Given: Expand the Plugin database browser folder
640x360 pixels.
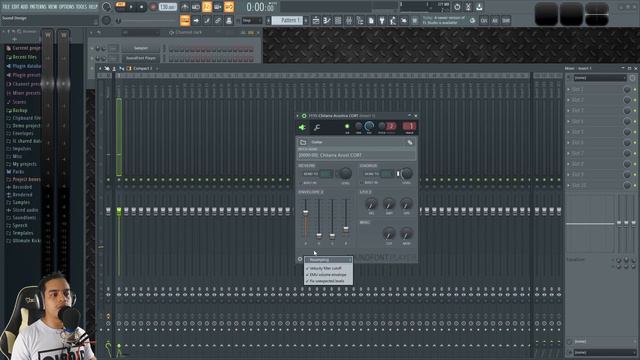Looking at the screenshot, I should point(24,66).
